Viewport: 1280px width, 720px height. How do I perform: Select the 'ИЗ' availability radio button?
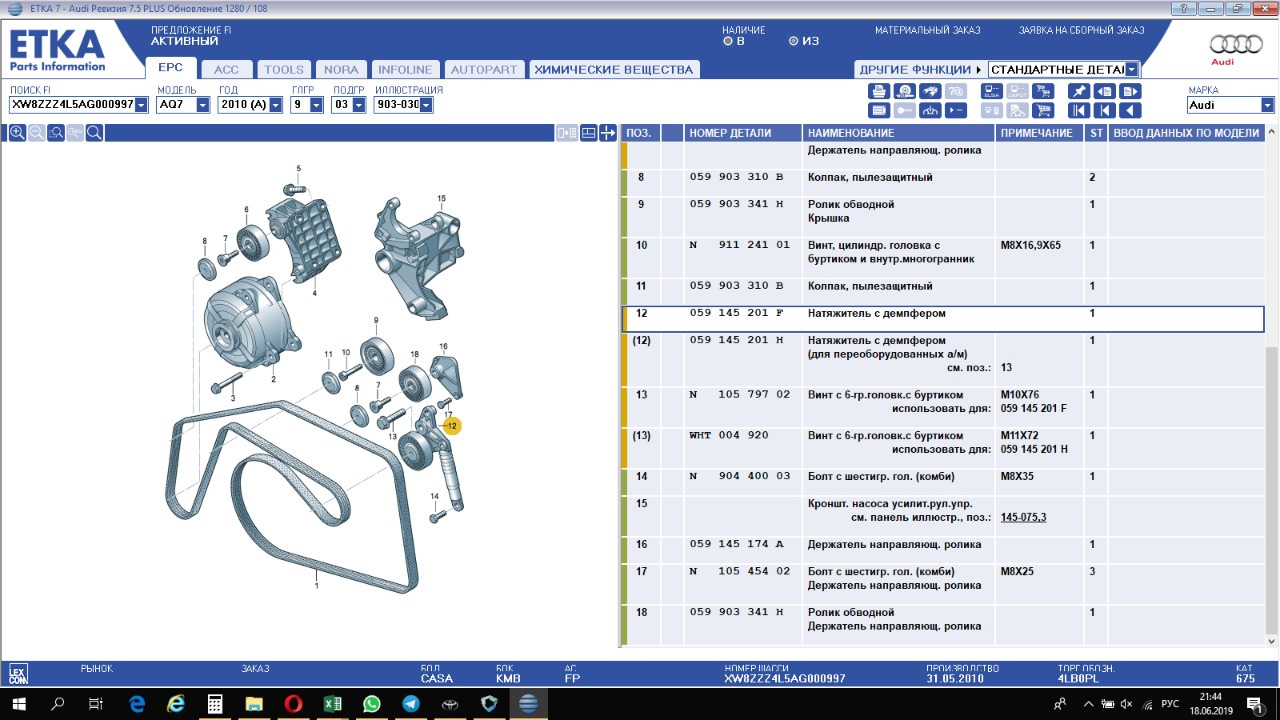(794, 42)
